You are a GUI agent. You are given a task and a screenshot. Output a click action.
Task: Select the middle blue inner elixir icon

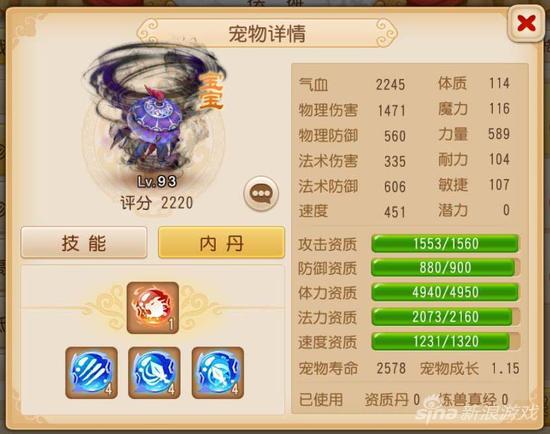tap(154, 373)
